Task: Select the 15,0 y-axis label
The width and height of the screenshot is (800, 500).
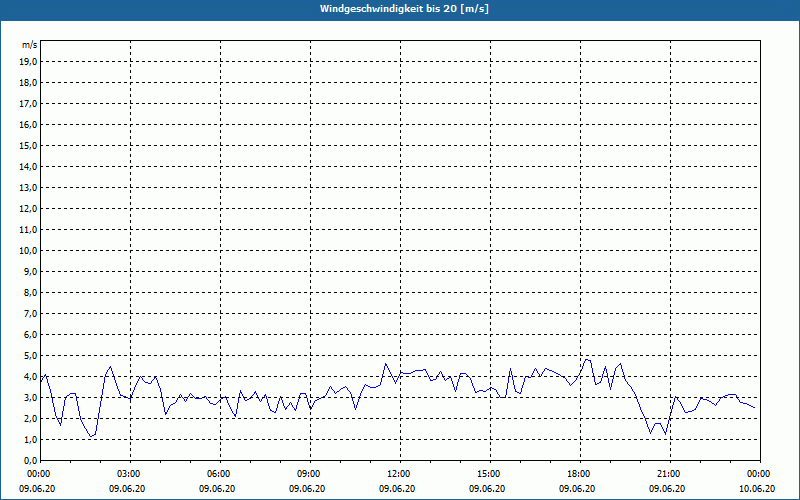Action: click(28, 145)
